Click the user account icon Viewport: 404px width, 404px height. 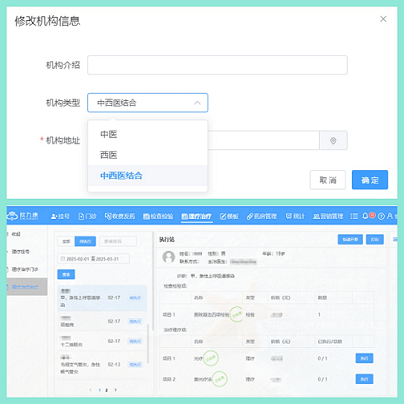pyautogui.click(x=389, y=216)
